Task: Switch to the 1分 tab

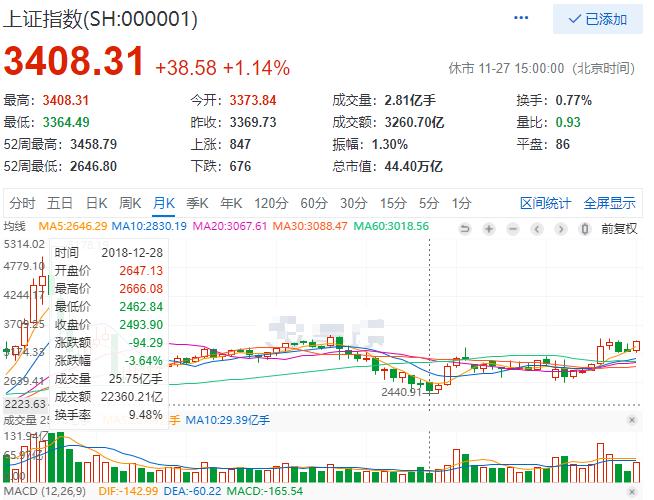Action: tap(461, 203)
